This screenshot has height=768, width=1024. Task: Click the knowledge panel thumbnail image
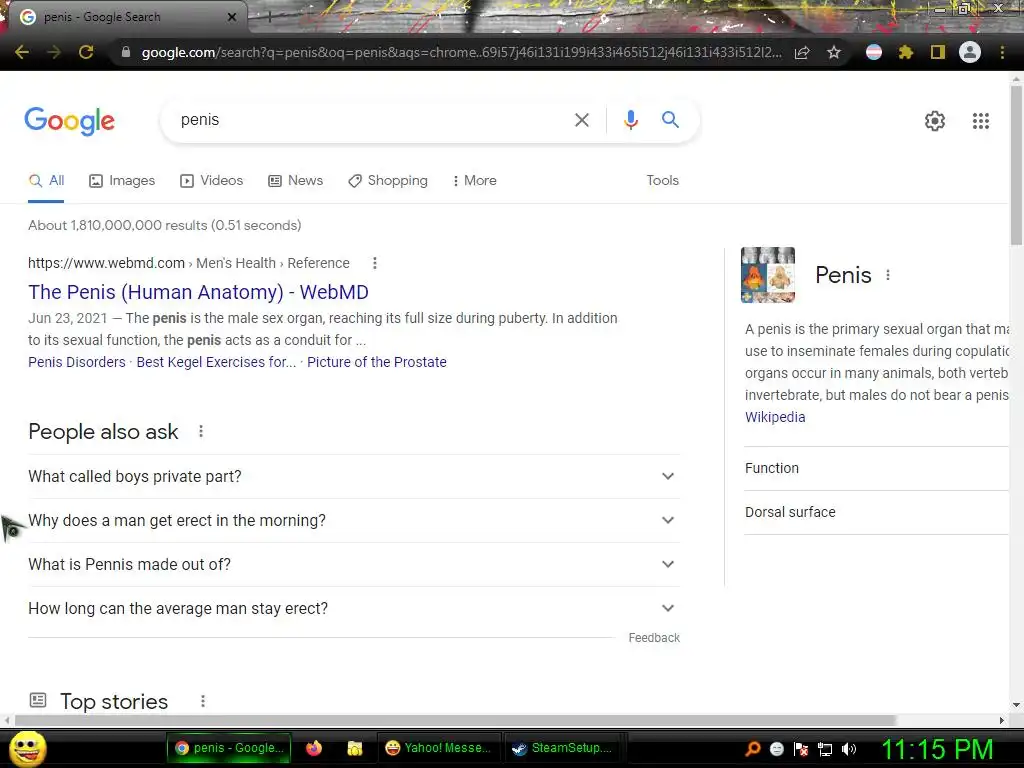coord(768,275)
